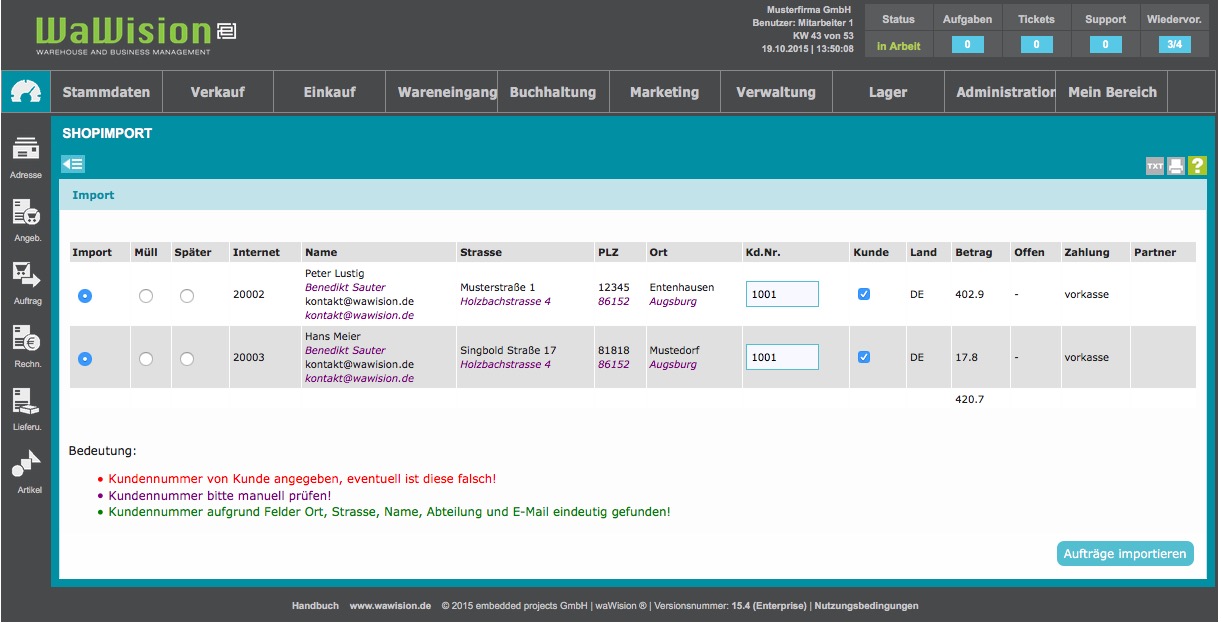Open the Rechnung sidebar icon
This screenshot has height=623, width=1221.
coord(25,340)
